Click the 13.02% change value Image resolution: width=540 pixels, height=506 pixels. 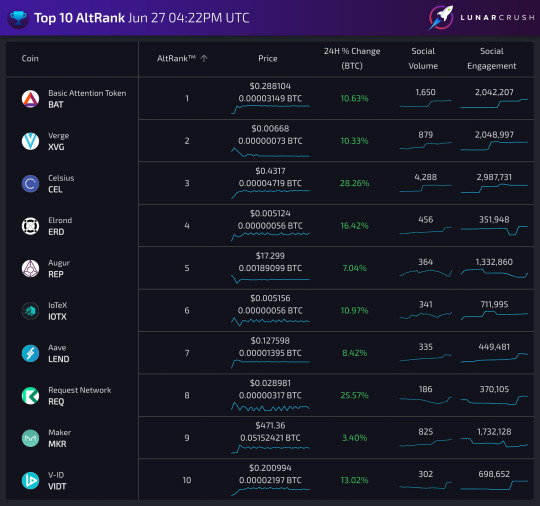[354, 480]
